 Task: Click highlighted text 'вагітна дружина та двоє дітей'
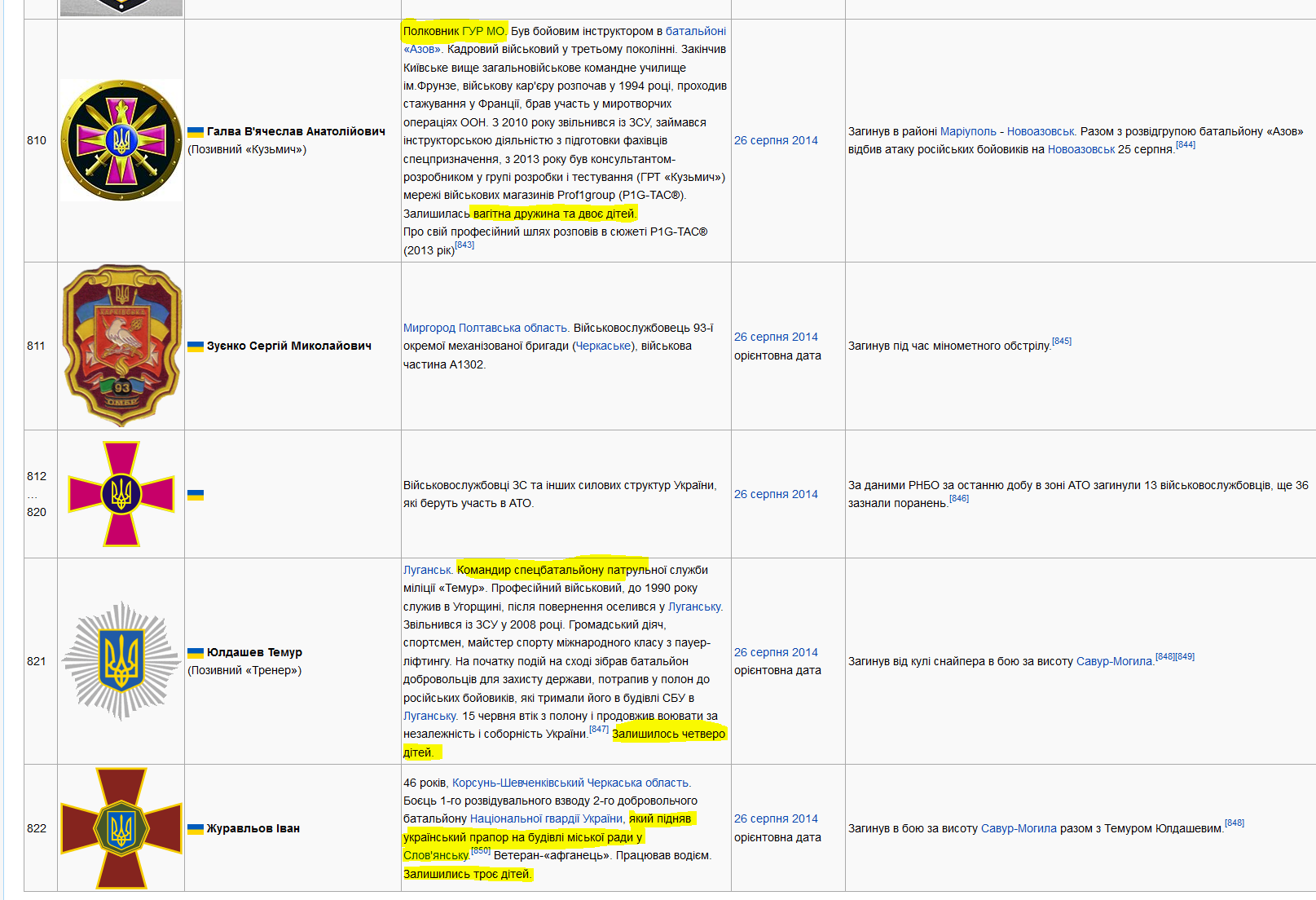(554, 214)
